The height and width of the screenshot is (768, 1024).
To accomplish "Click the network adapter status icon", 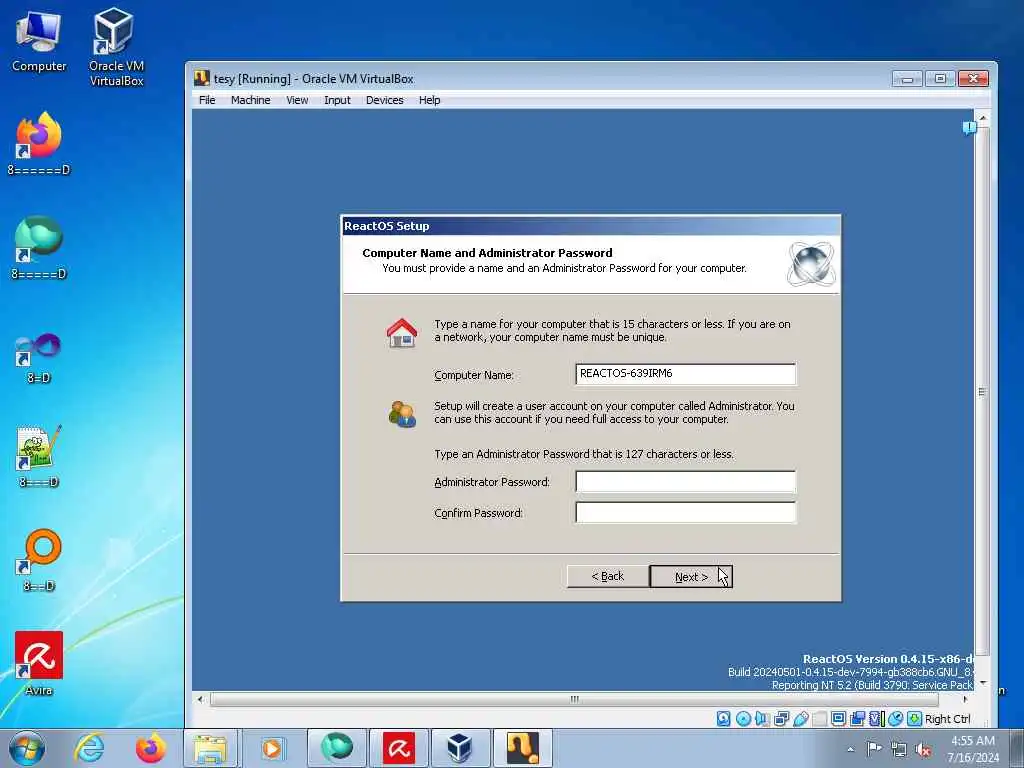I will point(782,718).
